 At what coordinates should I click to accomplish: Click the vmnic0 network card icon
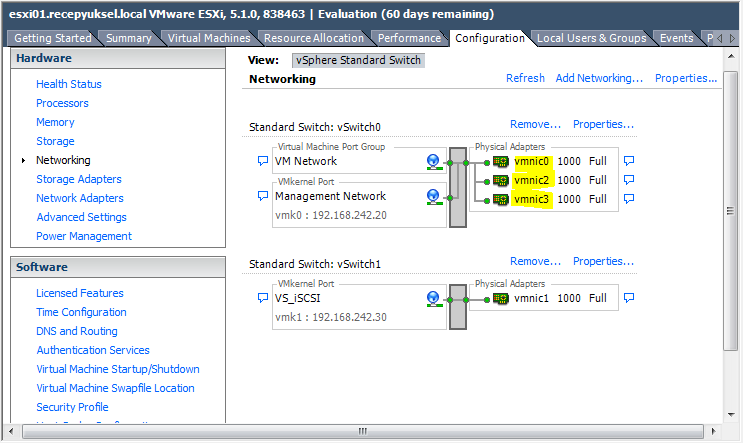click(501, 162)
